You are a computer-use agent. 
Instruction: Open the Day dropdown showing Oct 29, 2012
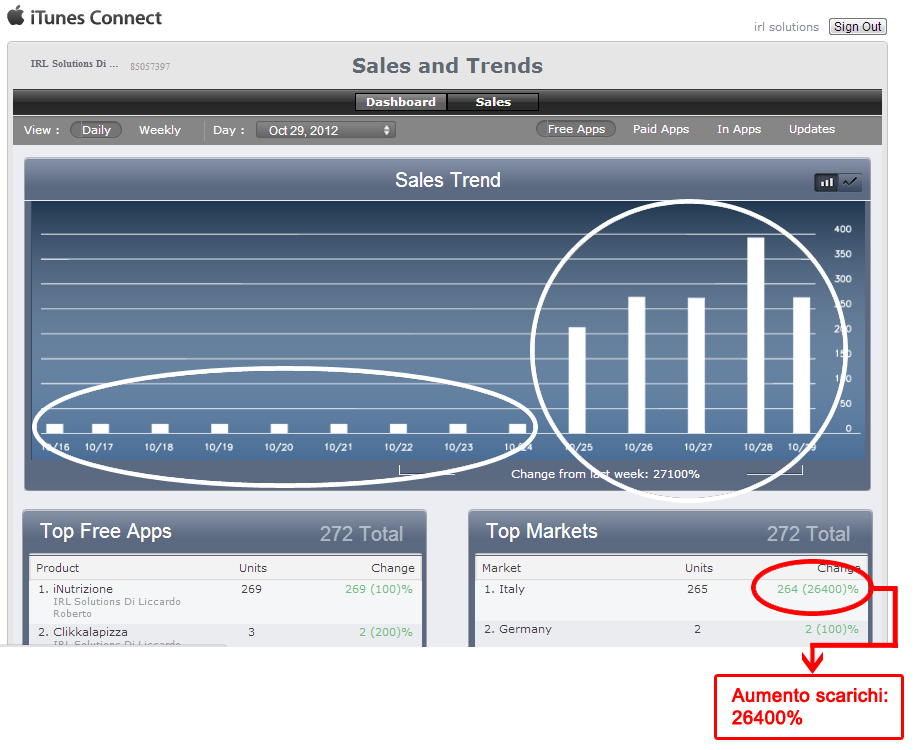326,130
